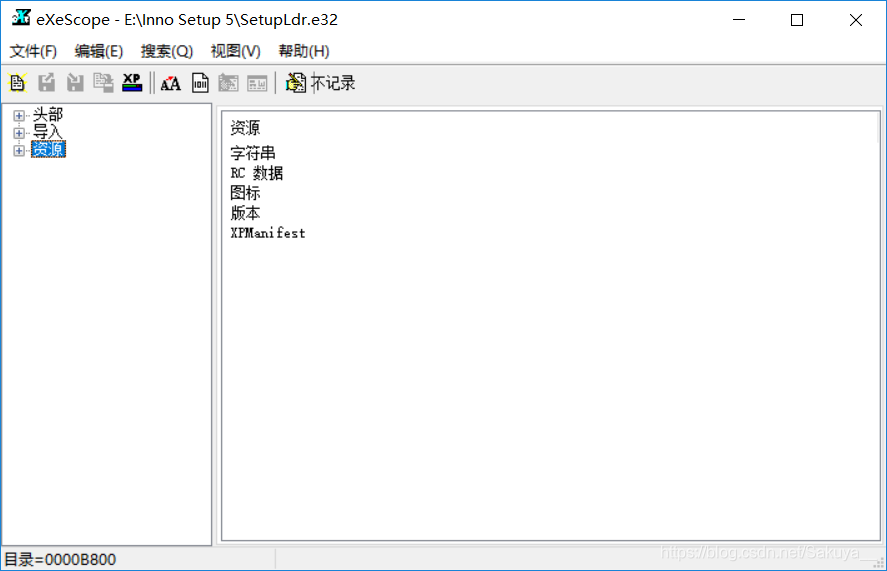
Task: Click the grayed dialog test window icon
Action: click(x=257, y=83)
